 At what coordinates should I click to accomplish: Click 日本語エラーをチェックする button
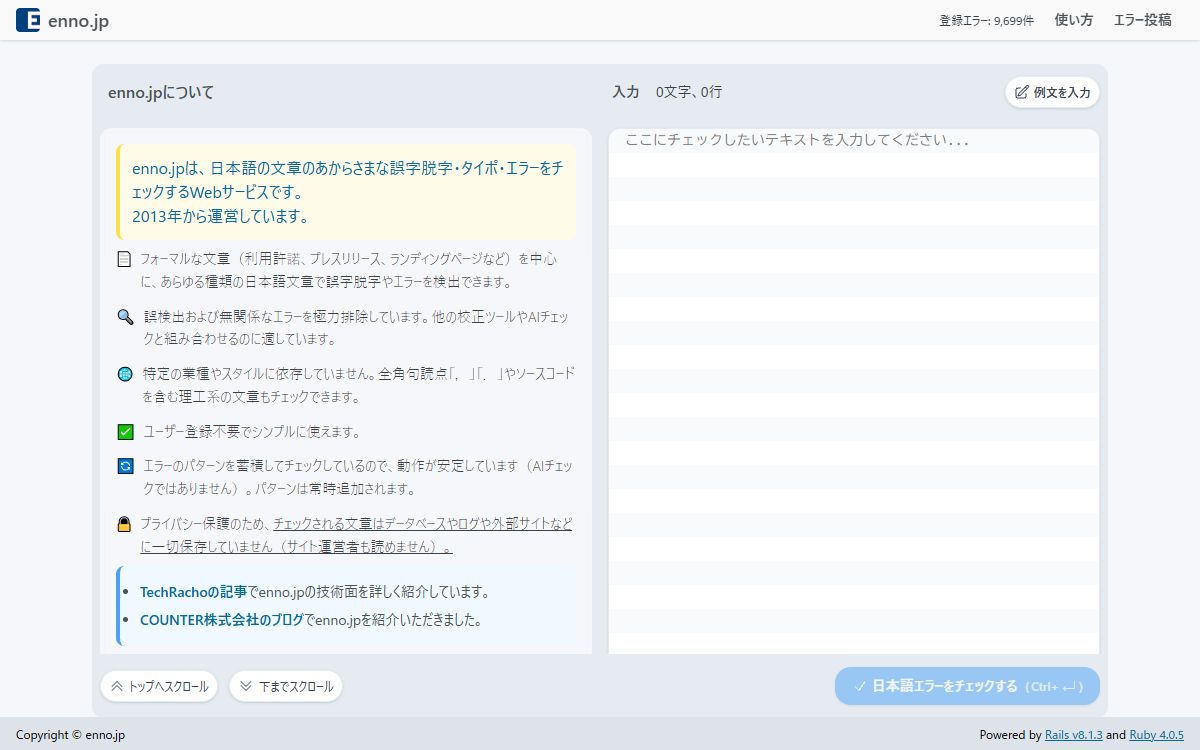(967, 686)
